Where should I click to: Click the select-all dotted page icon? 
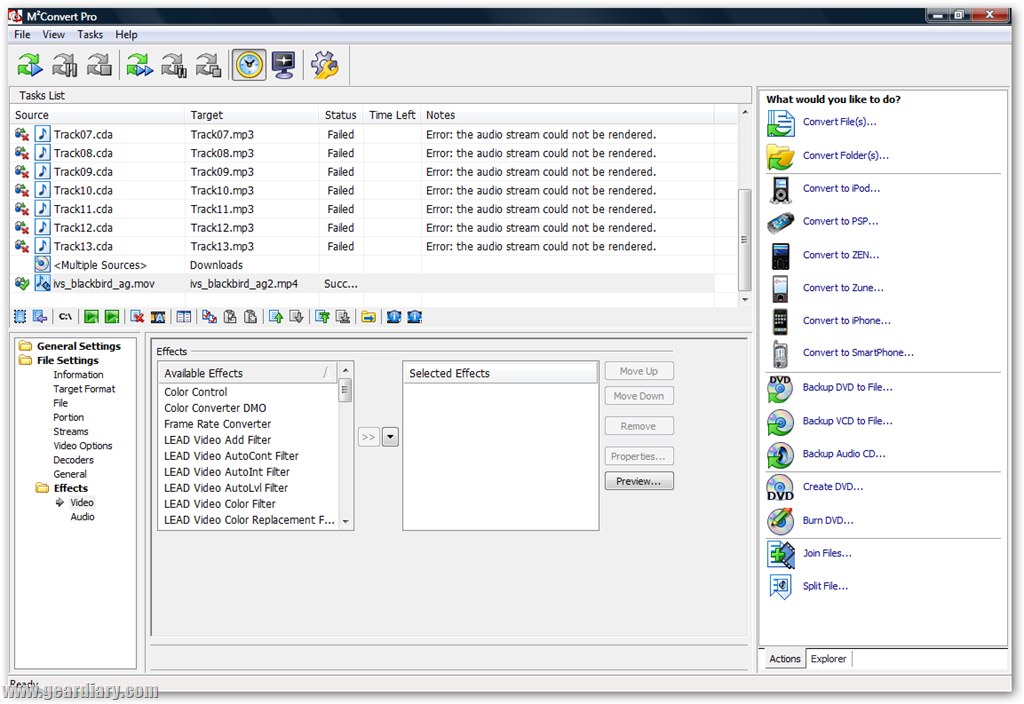pyautogui.click(x=20, y=317)
